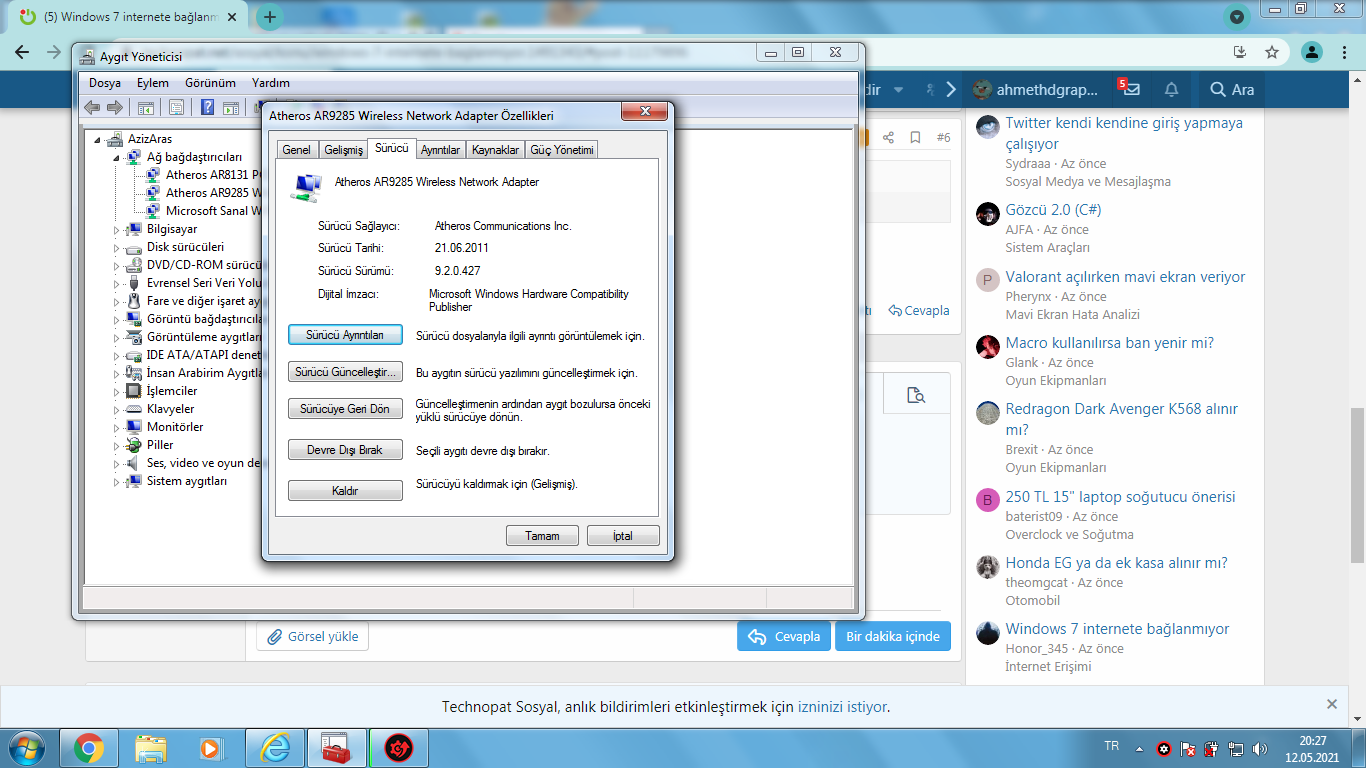Click the Sürücüye Geri Dön button

click(x=345, y=409)
